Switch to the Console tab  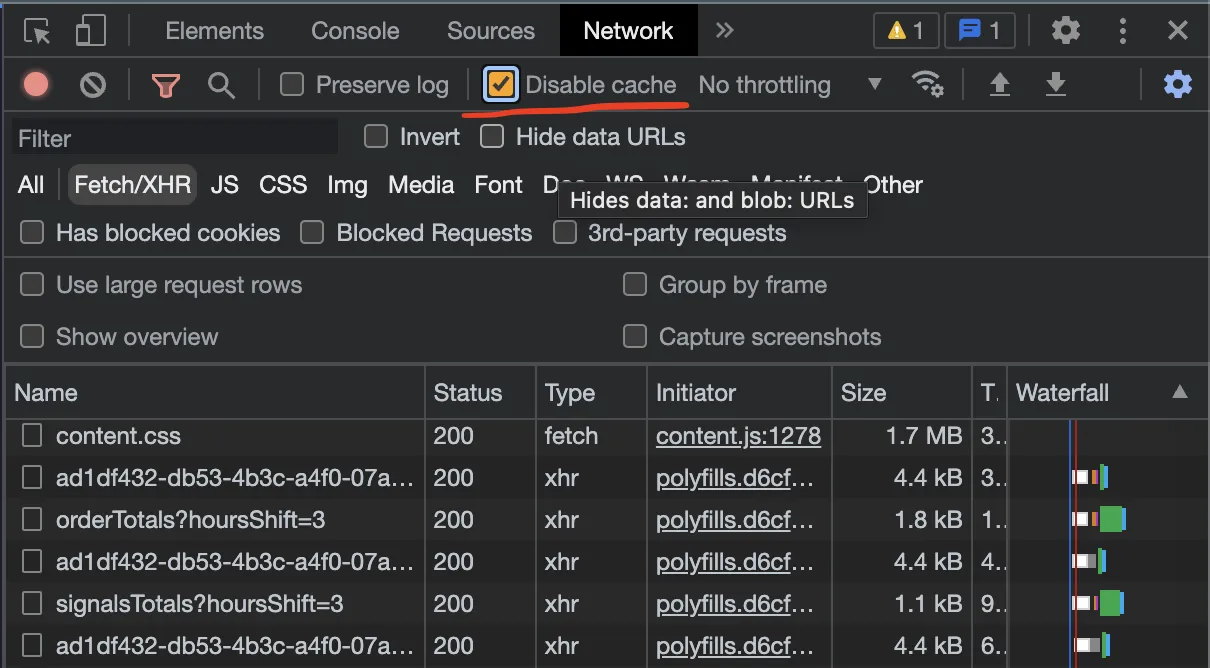[x=355, y=31]
